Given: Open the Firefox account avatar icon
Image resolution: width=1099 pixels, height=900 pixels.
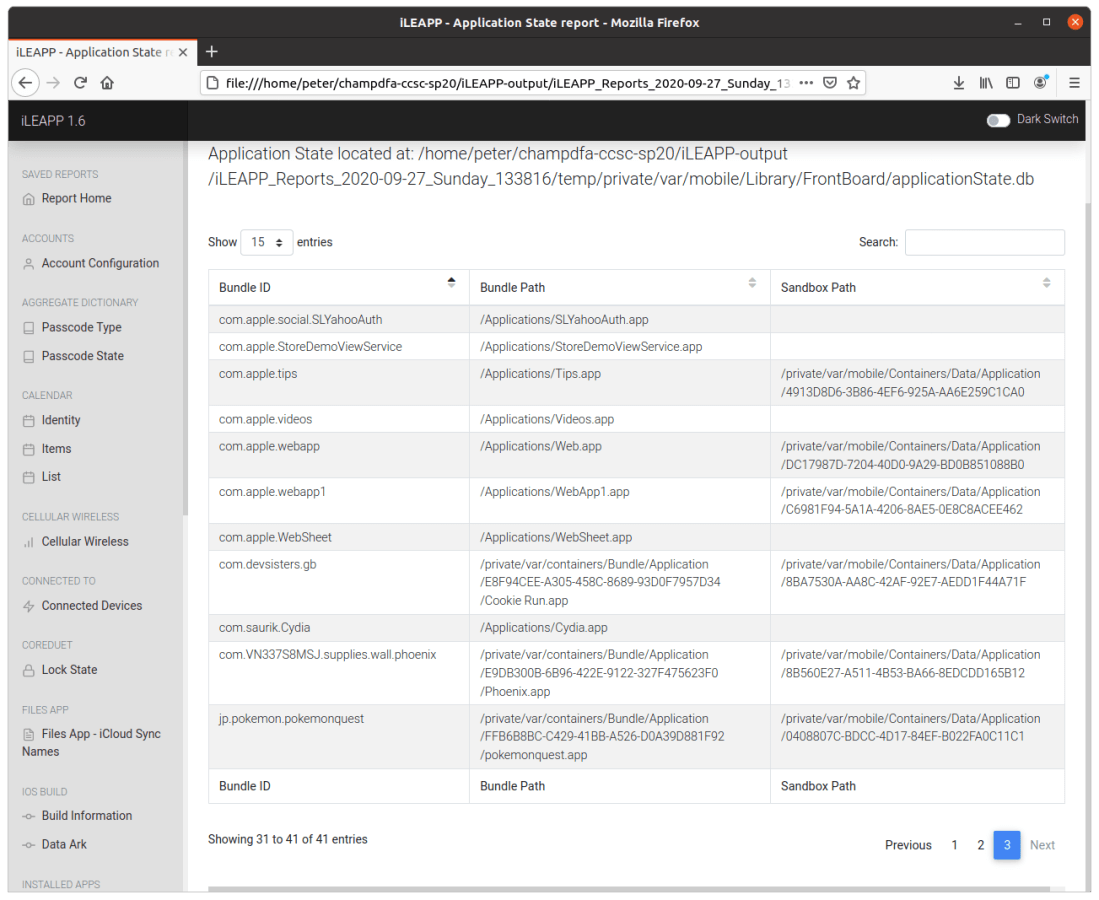Looking at the screenshot, I should pyautogui.click(x=1040, y=82).
